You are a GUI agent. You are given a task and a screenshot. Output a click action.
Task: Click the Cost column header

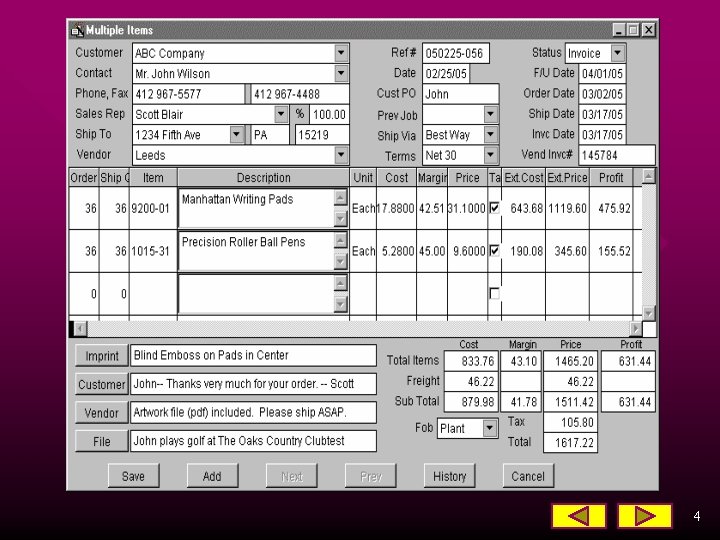click(396, 178)
